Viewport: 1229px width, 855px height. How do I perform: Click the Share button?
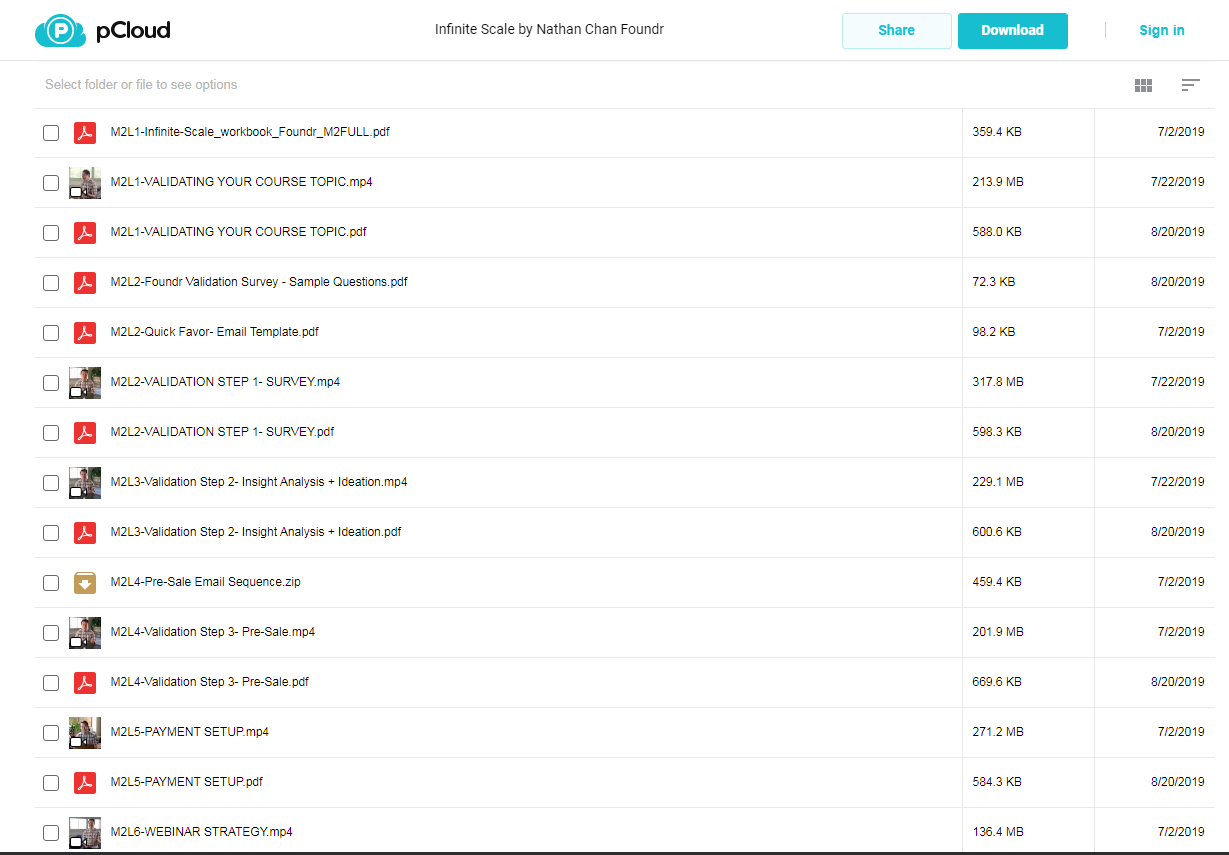click(x=896, y=31)
